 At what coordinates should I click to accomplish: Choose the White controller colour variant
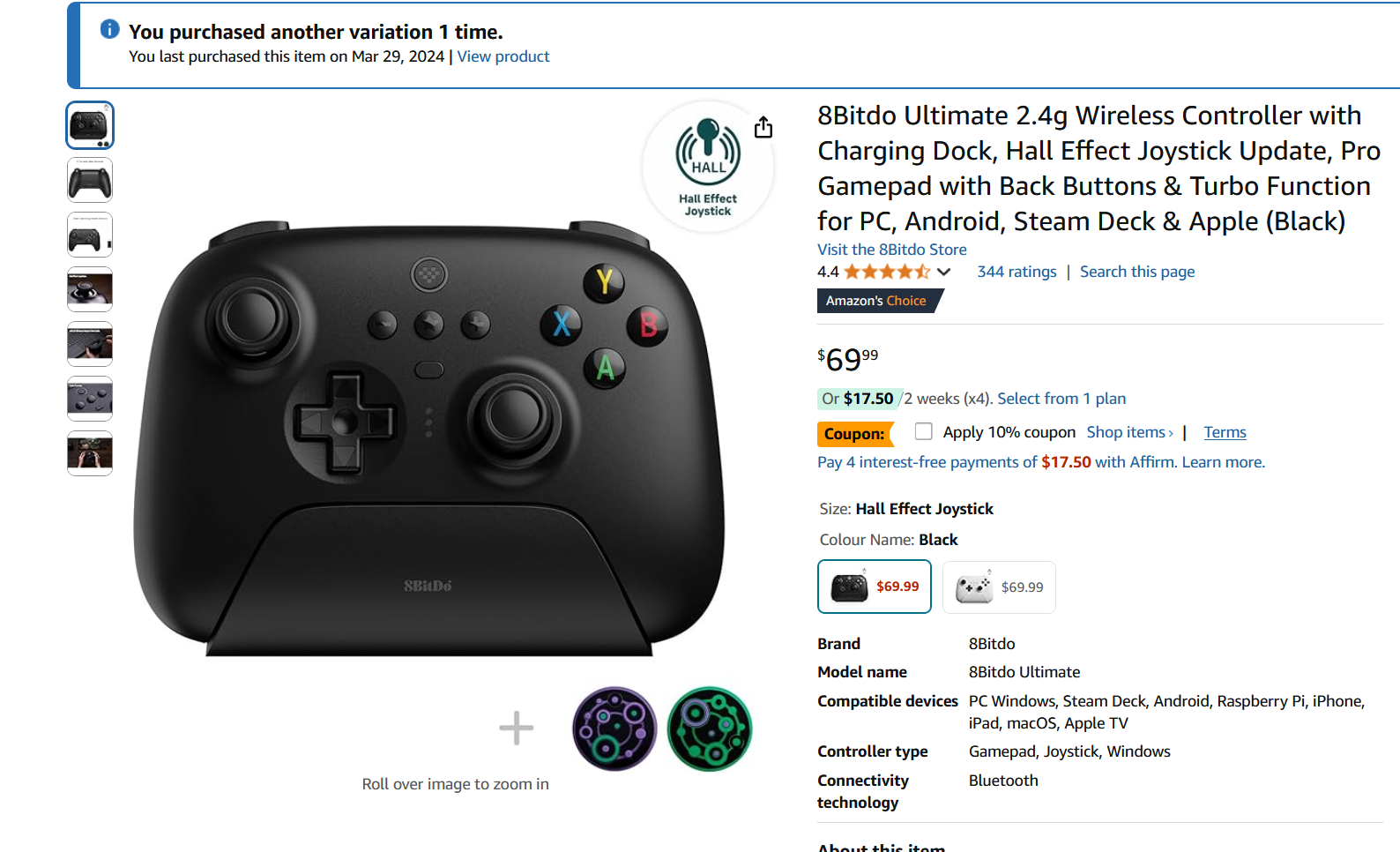click(x=999, y=587)
